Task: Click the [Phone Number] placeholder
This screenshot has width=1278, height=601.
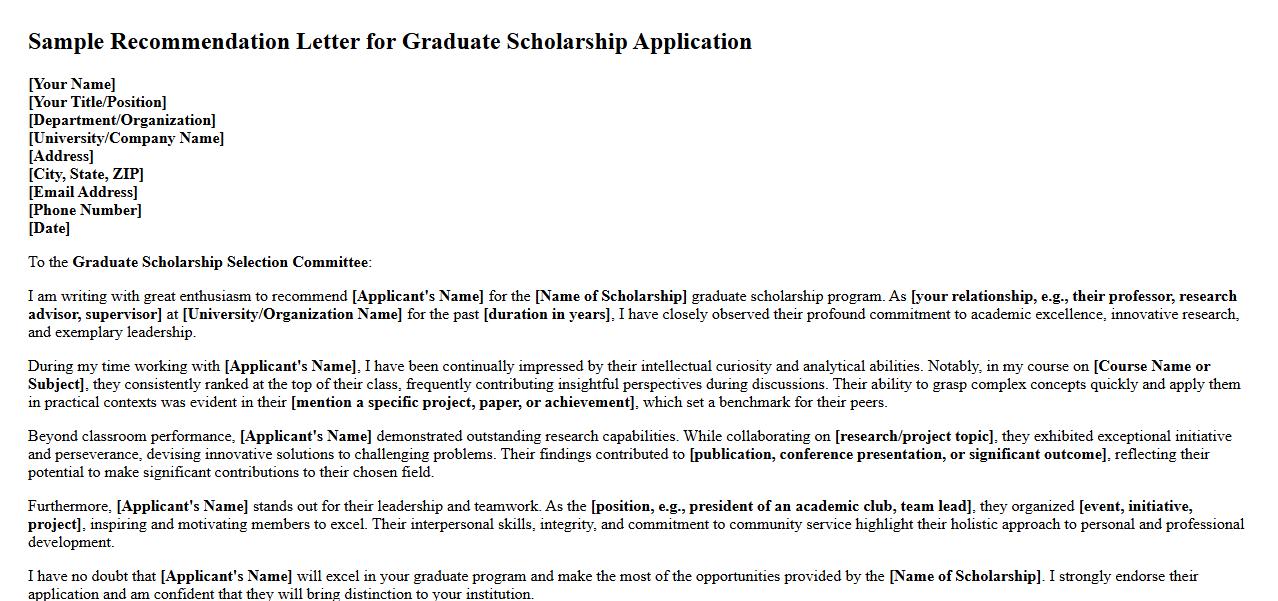Action: (x=85, y=210)
